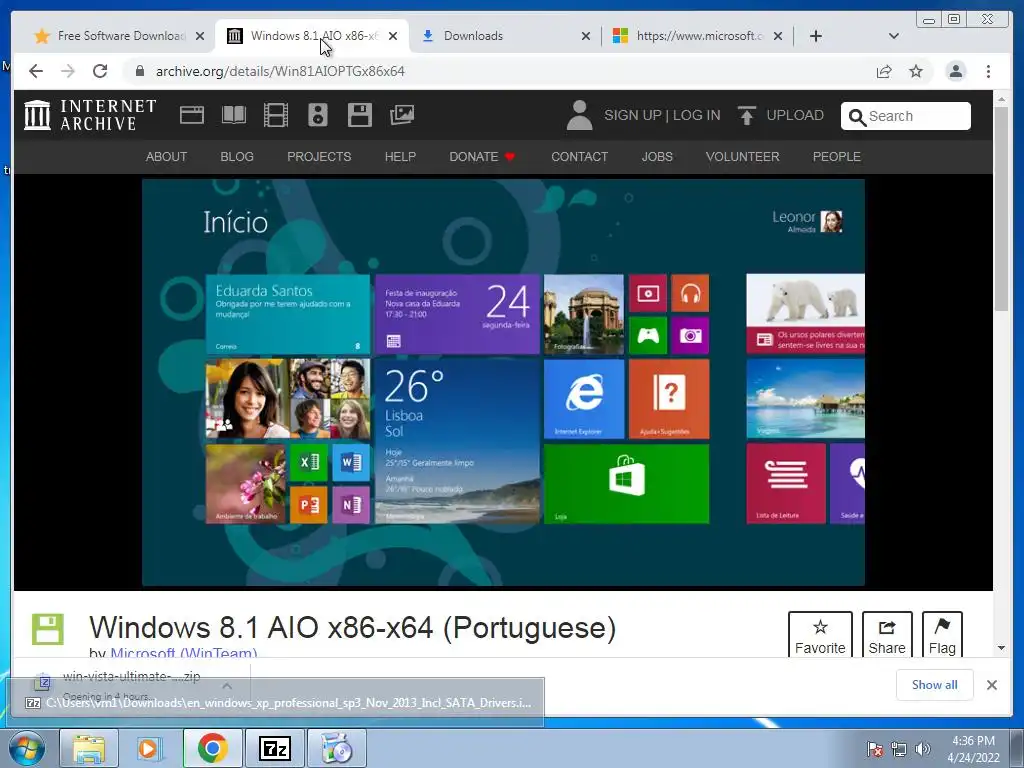The height and width of the screenshot is (768, 1024).
Task: Open the Video film strip icon
Action: (x=276, y=115)
